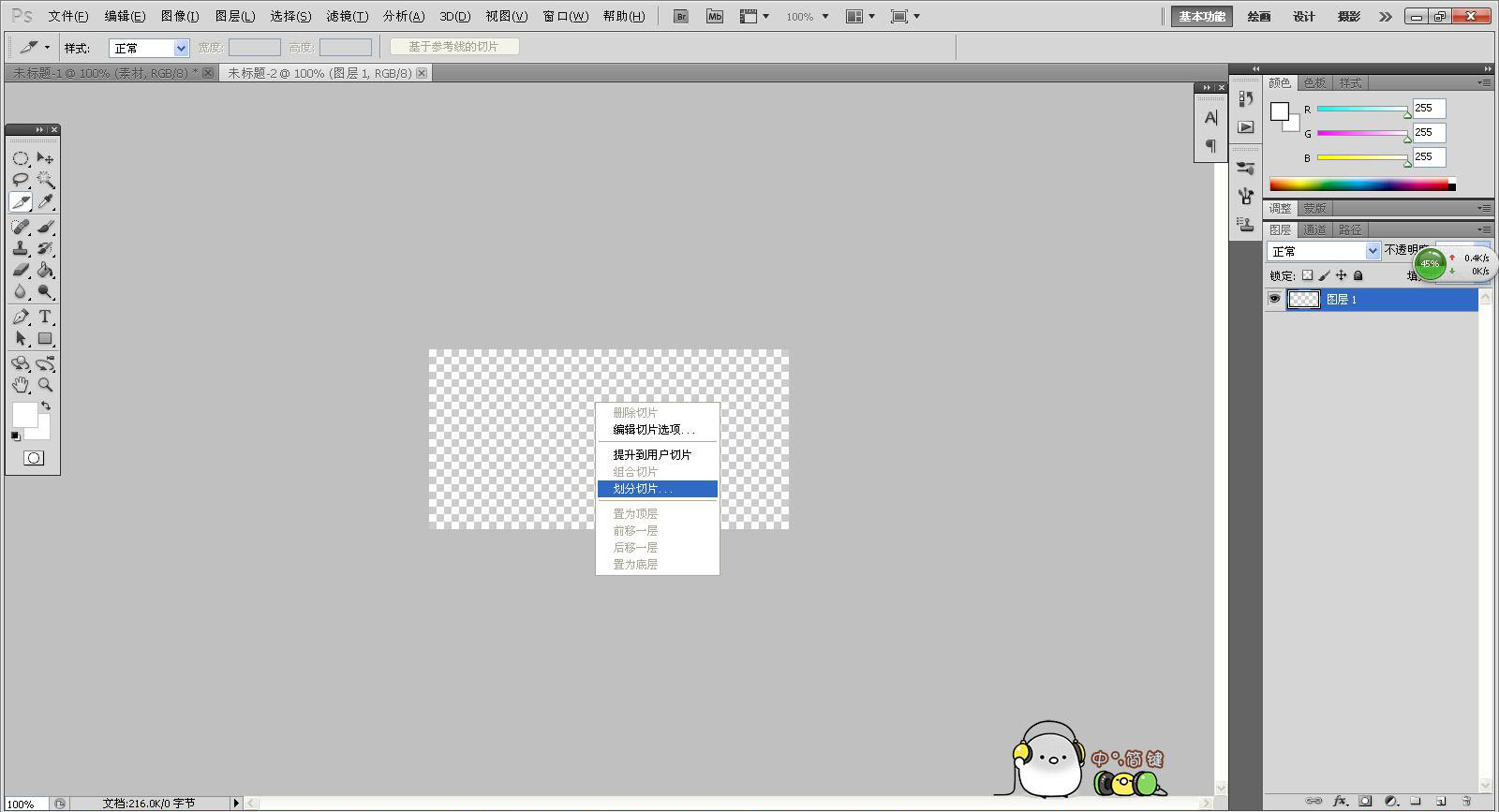Screen dimensions: 1499x812
Task: Select the Elliptical Marquee tool
Action: [21, 158]
